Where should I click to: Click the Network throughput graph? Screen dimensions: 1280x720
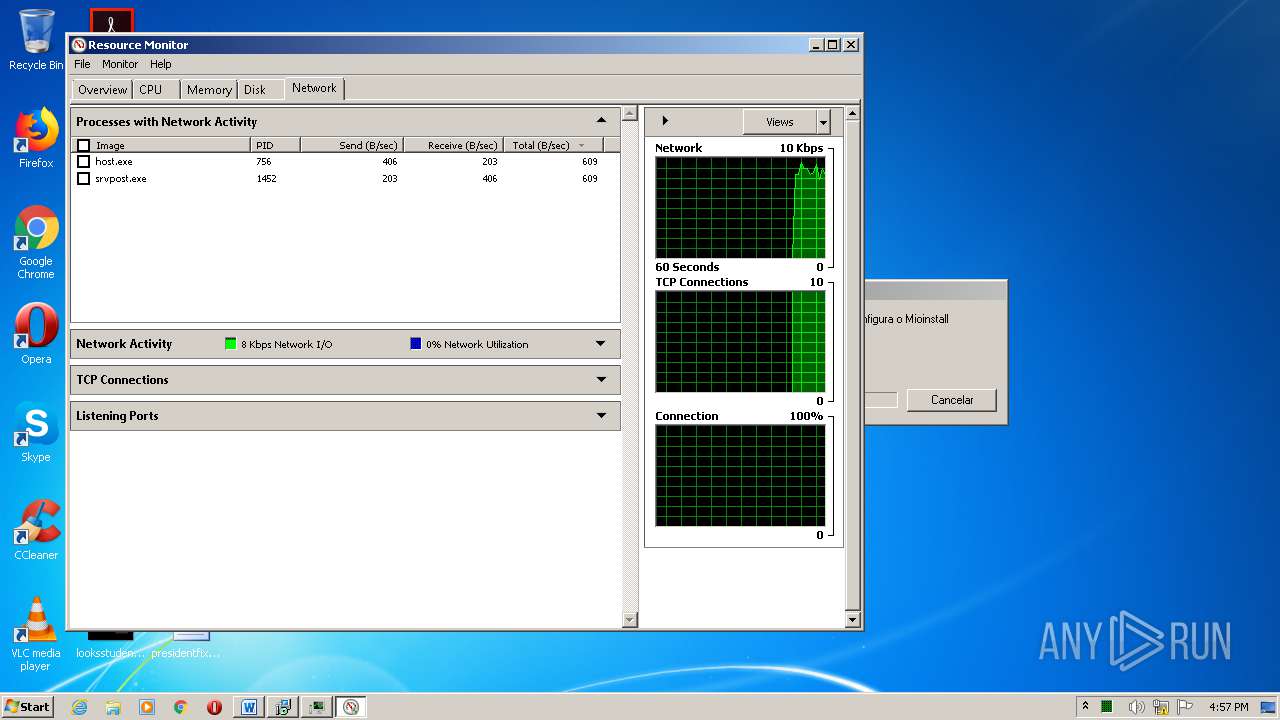pos(740,208)
